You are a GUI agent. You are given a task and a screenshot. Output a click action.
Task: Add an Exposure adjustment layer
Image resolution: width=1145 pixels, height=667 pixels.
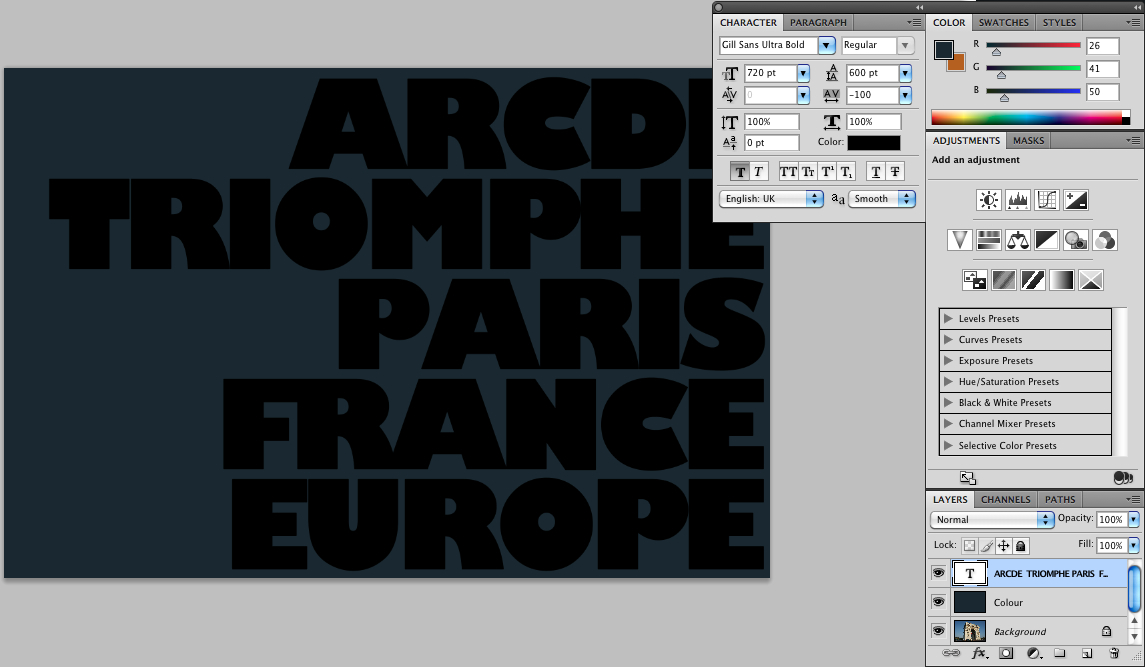[1076, 199]
